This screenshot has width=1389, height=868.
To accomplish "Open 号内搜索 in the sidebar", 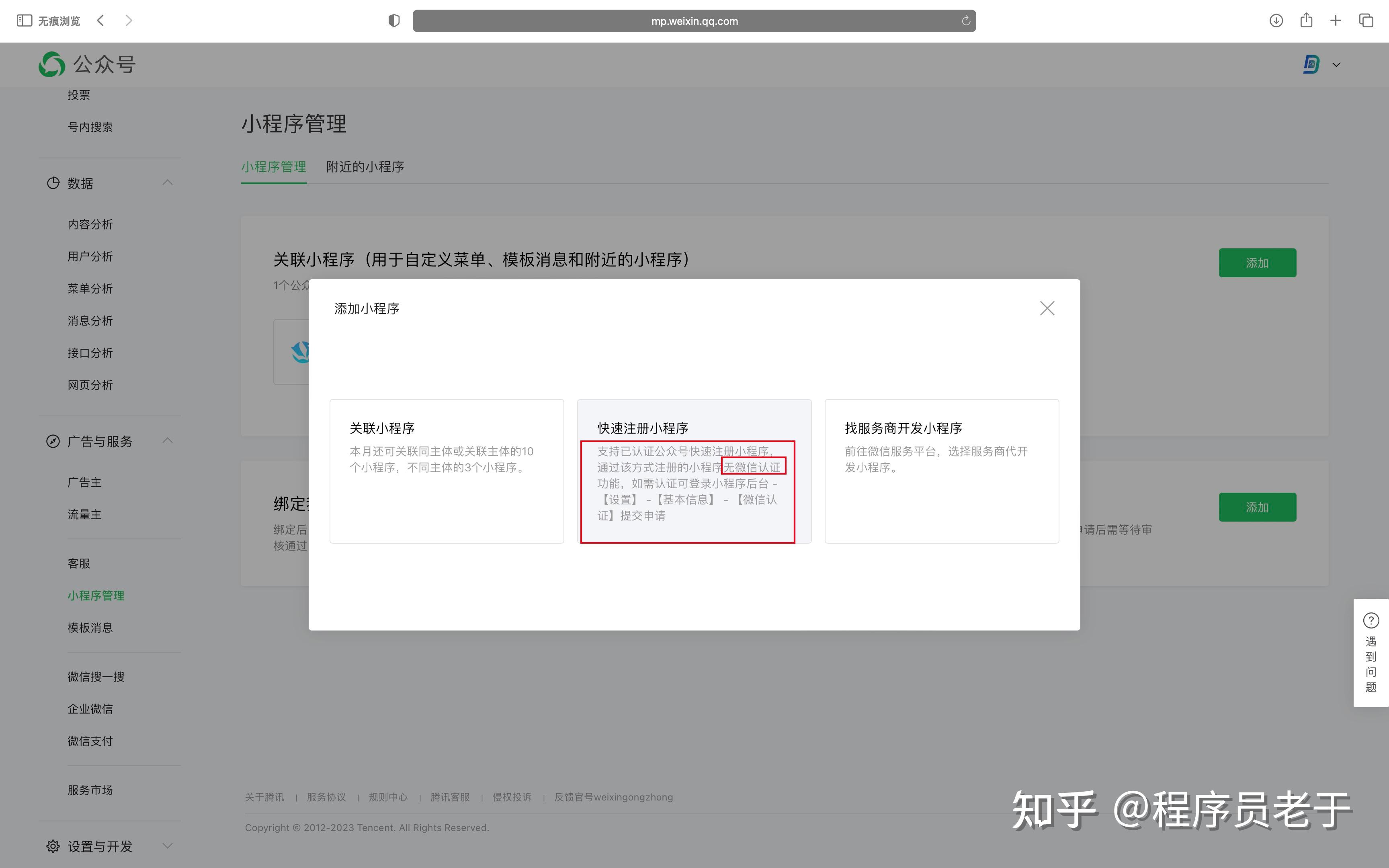I will (x=90, y=127).
